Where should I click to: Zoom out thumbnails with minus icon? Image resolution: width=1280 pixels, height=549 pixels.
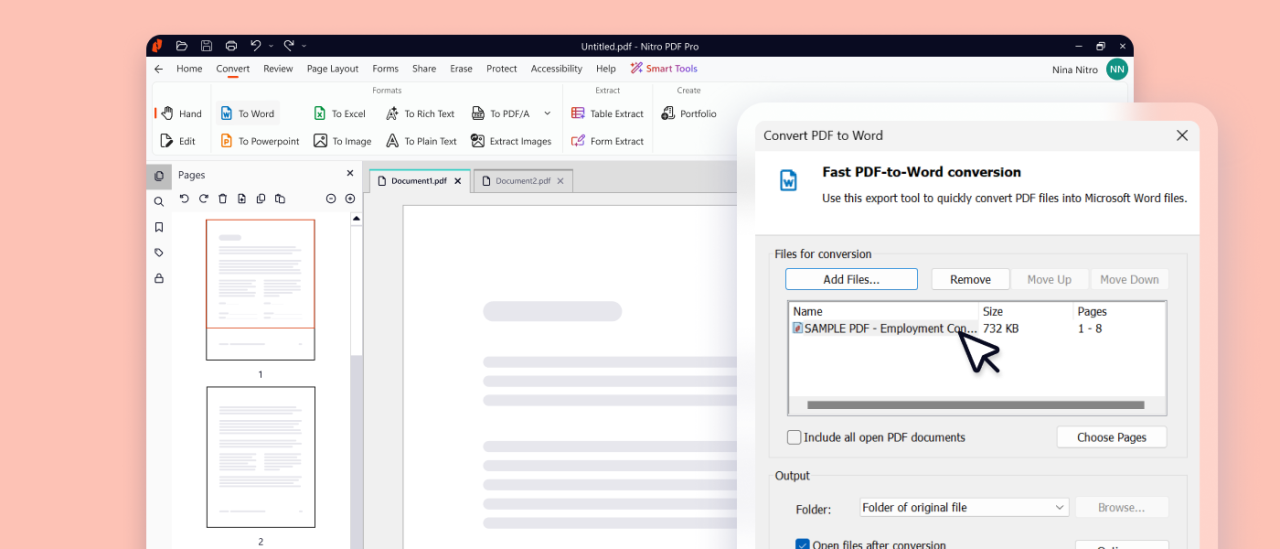pos(331,199)
